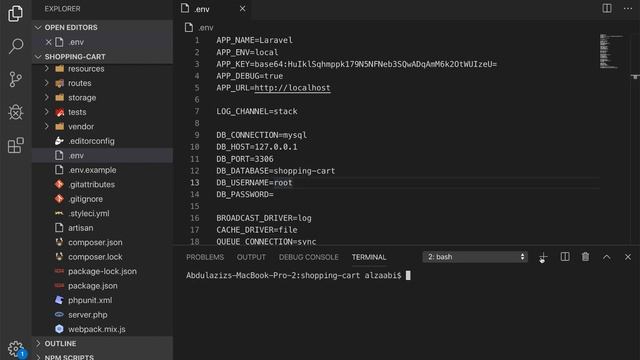The width and height of the screenshot is (640, 360).
Task: Click the CACHE_DRIVER=file line
Action: point(257,230)
